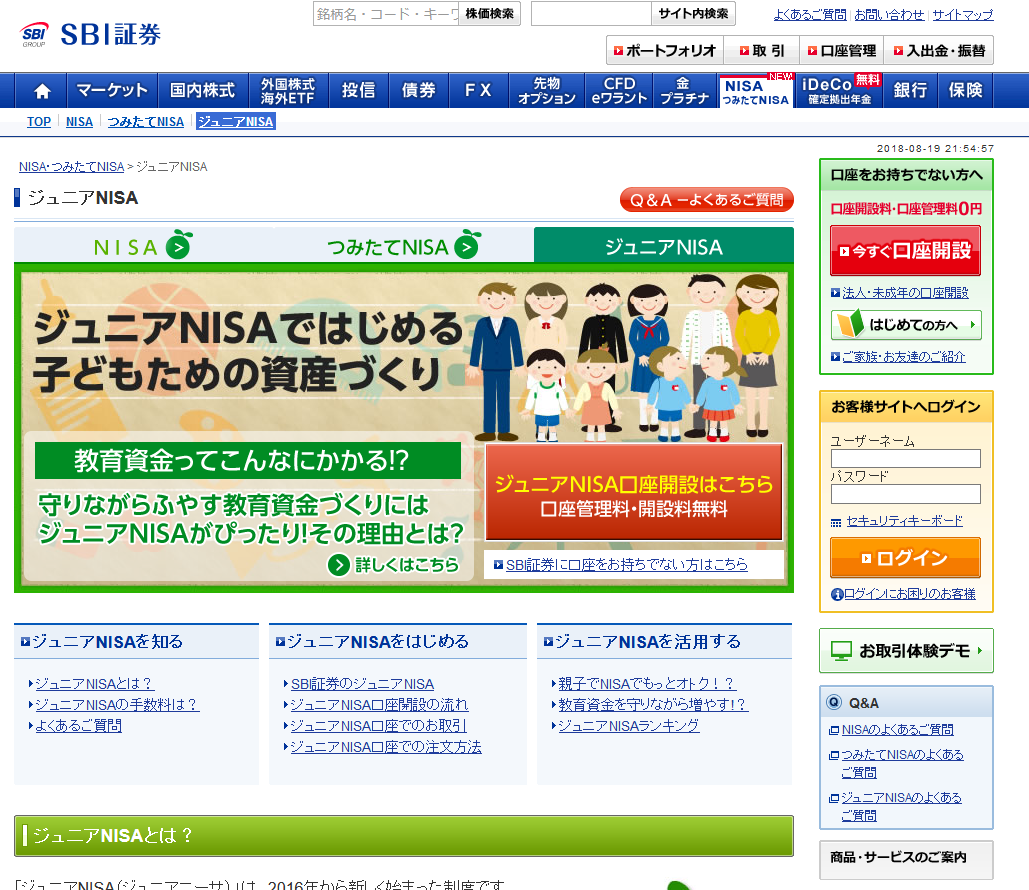1029x890 pixels.
Task: Click the 取引 button
Action: (762, 51)
